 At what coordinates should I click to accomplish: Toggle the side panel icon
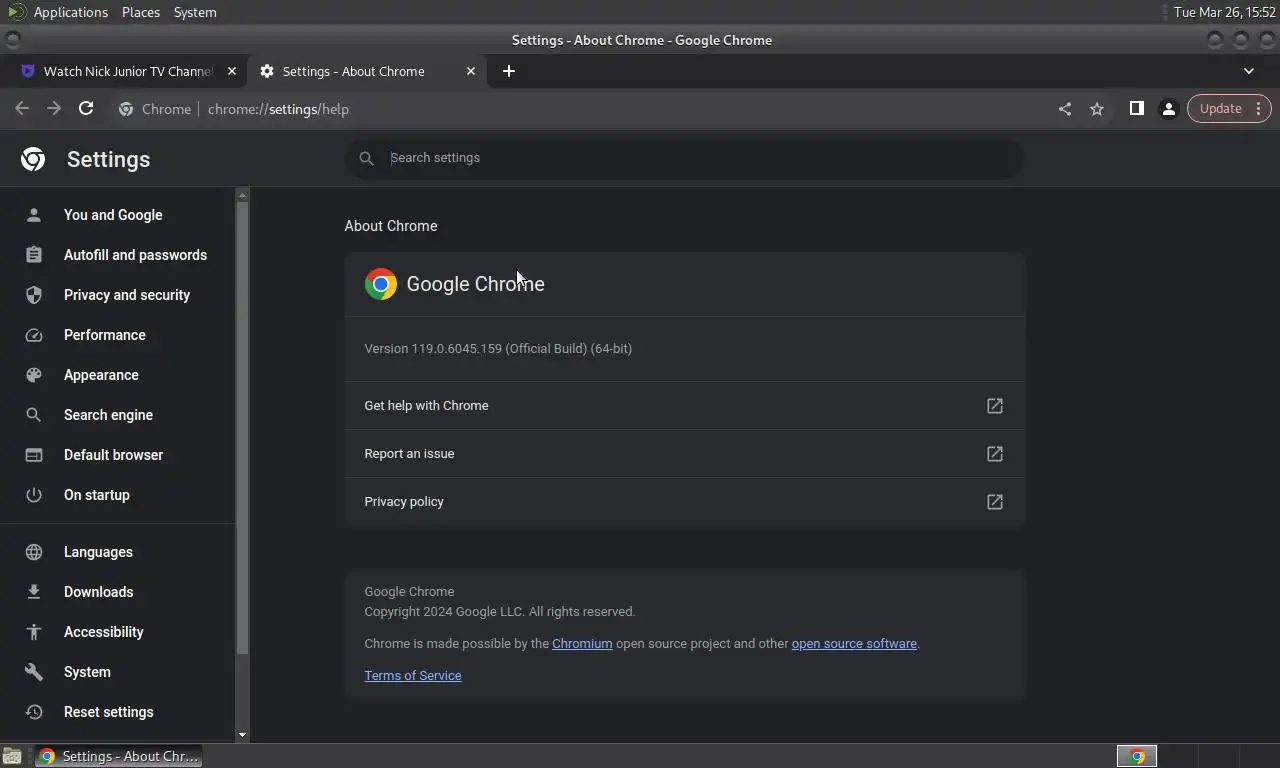pos(1136,108)
